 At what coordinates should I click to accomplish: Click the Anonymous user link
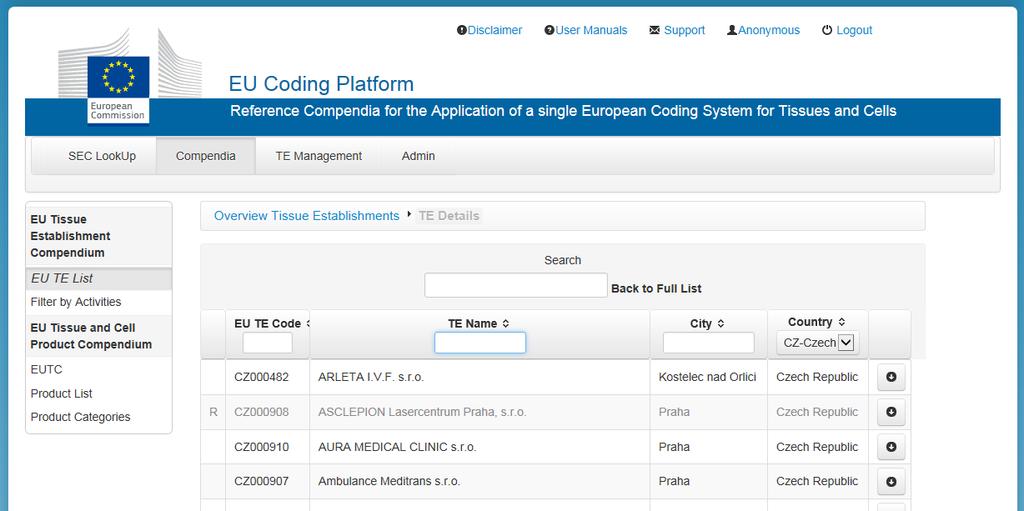coord(769,30)
